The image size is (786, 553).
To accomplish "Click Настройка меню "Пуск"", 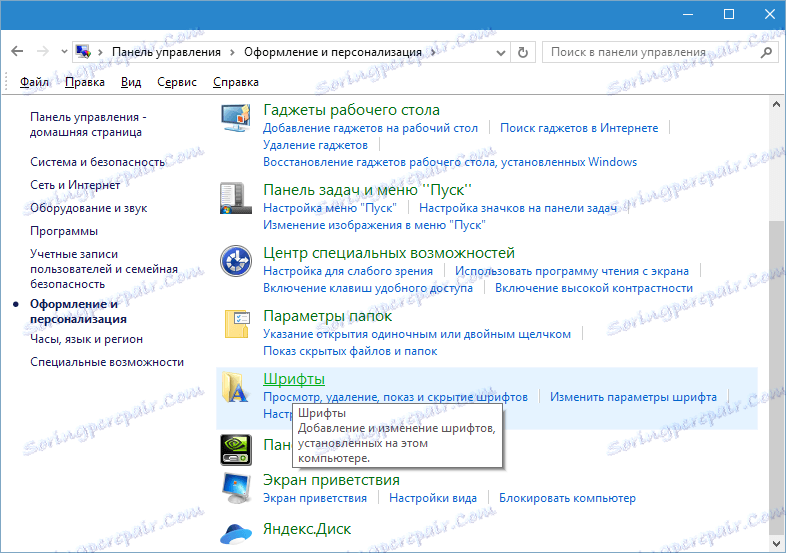I will (330, 208).
